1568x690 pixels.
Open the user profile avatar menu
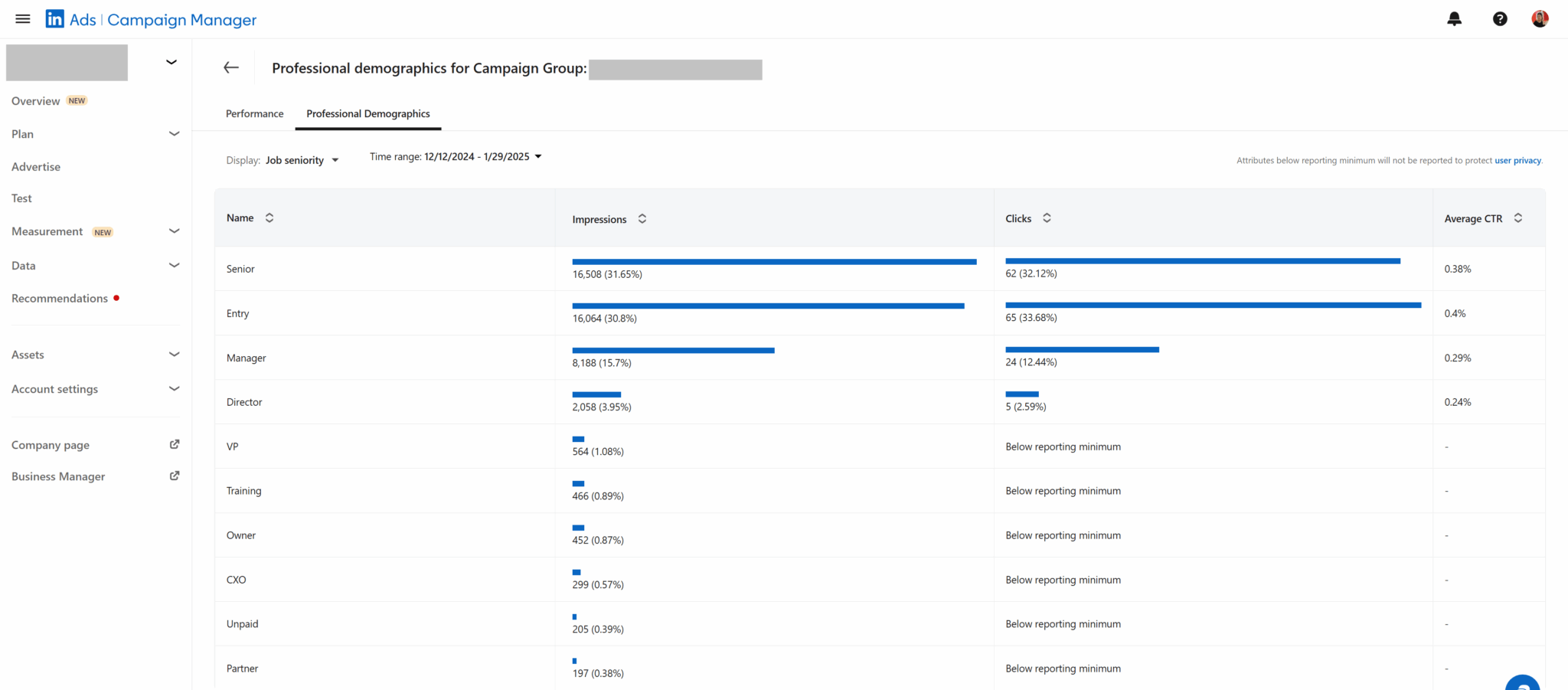pyautogui.click(x=1540, y=19)
